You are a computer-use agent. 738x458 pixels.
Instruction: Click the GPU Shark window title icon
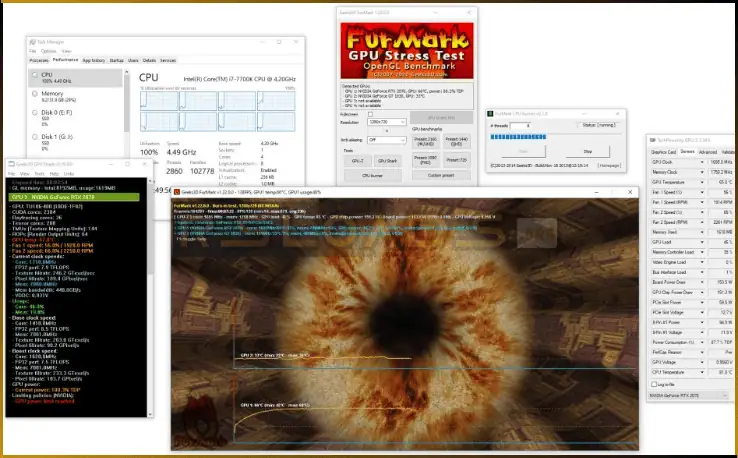(x=11, y=164)
